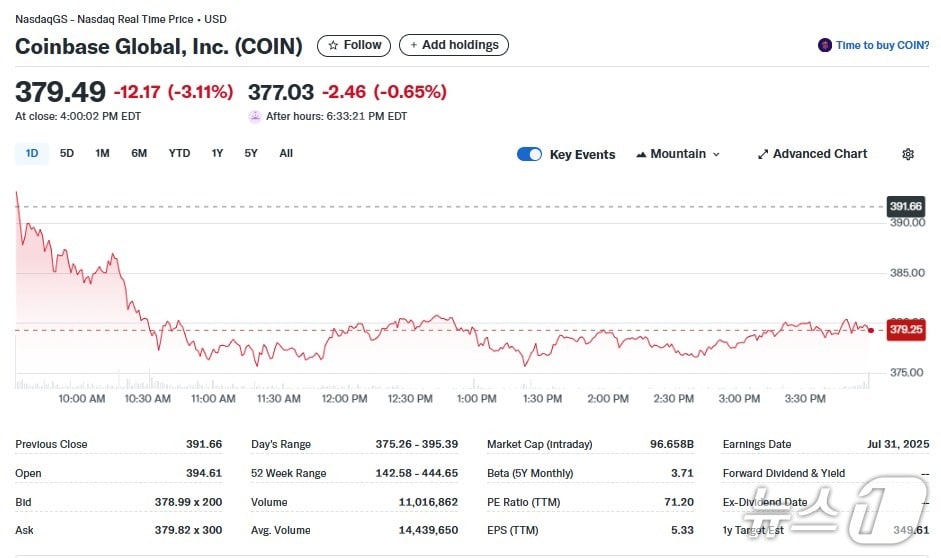Show the 1M chart range
The height and width of the screenshot is (558, 941).
[102, 153]
